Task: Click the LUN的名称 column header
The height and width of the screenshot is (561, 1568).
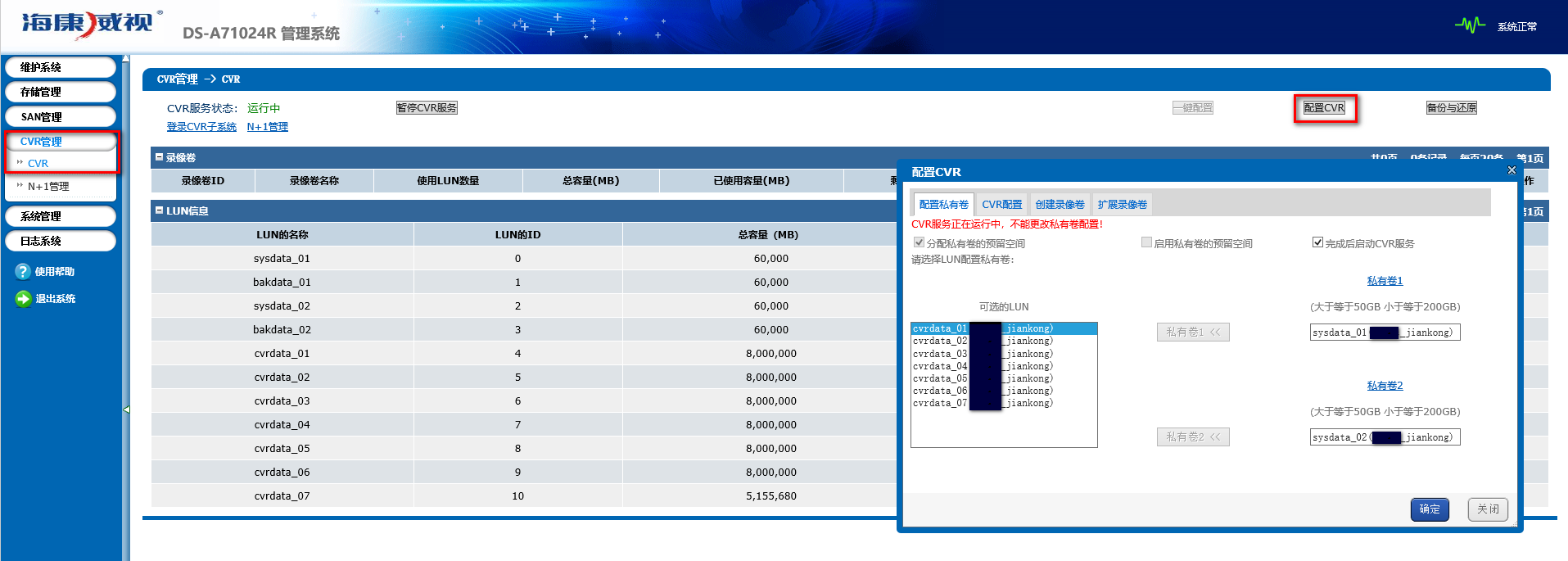Action: point(282,234)
